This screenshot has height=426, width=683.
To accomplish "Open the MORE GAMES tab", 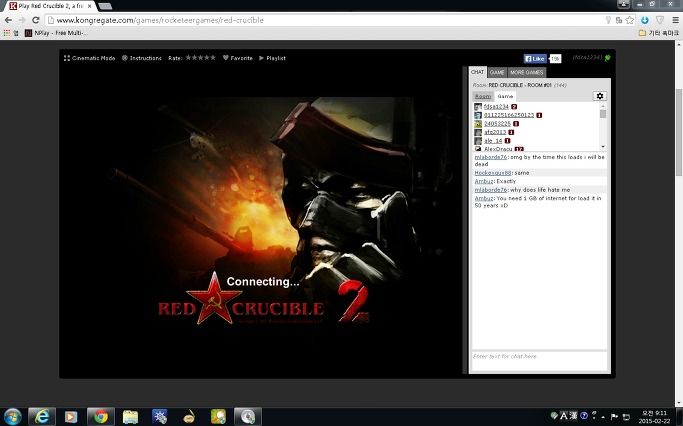I will (x=526, y=72).
